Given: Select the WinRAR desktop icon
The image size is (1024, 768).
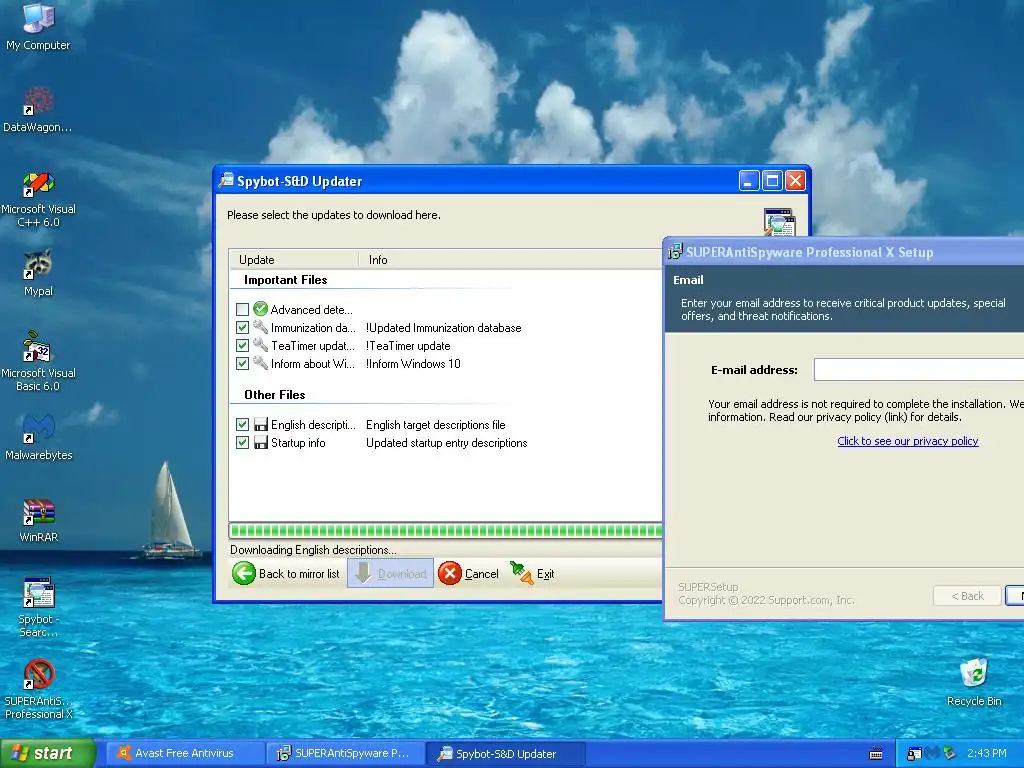Looking at the screenshot, I should click(x=38, y=520).
